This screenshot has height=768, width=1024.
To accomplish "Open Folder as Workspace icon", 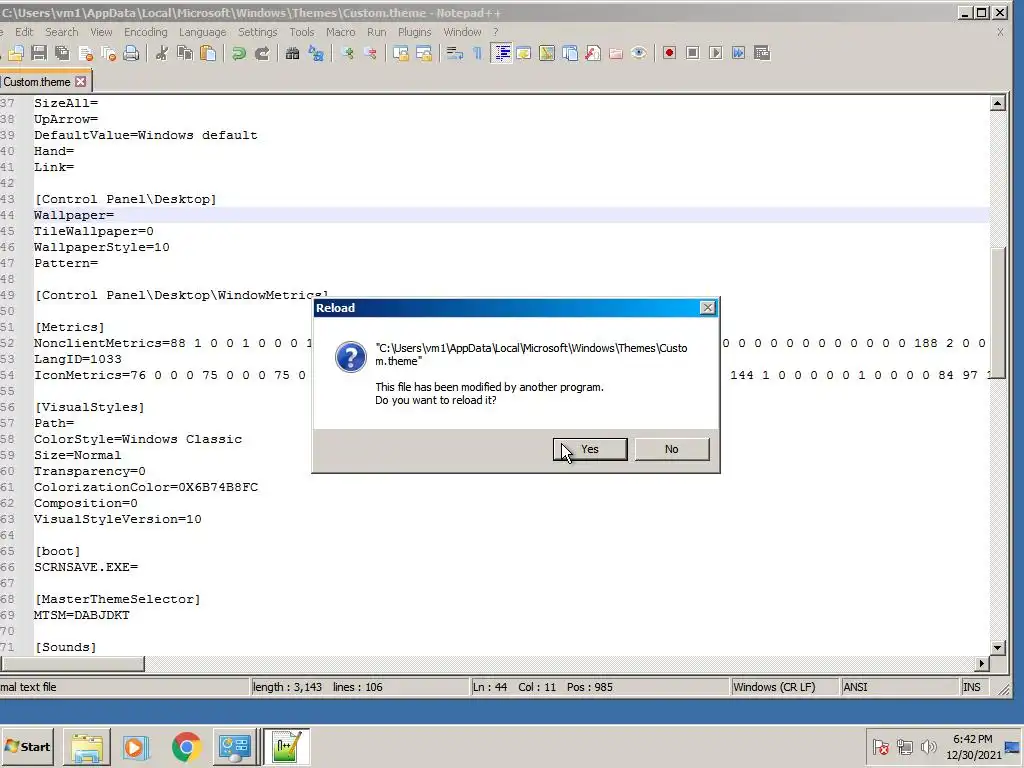I will pos(616,54).
